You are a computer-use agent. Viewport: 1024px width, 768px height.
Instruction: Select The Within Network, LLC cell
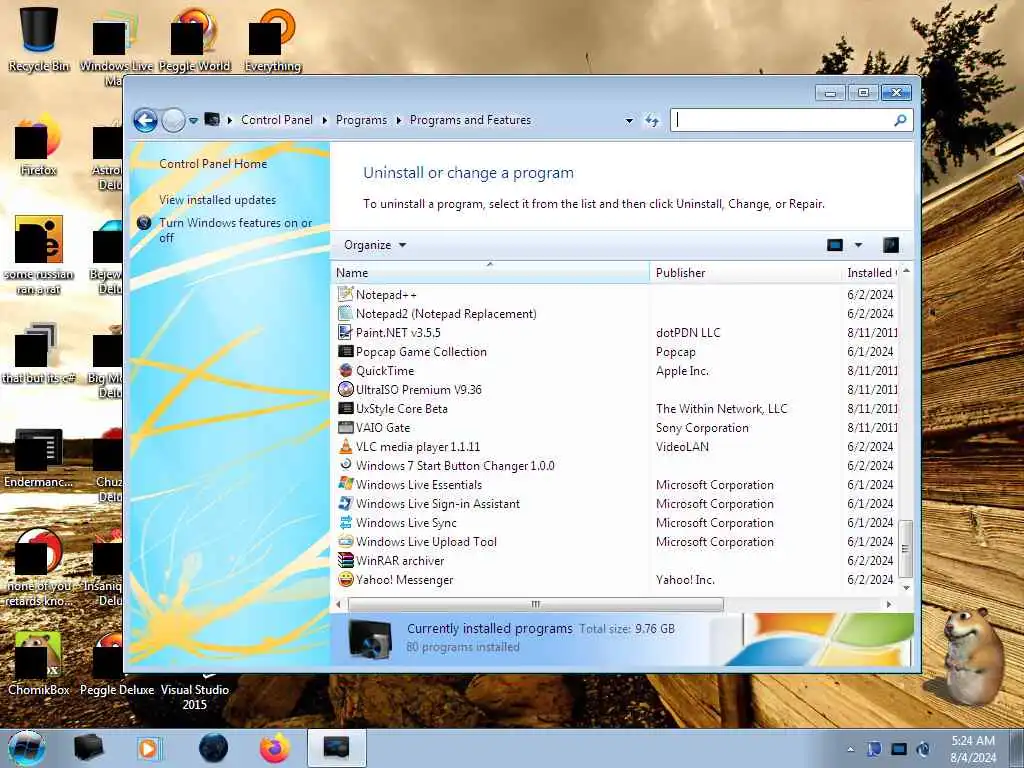[722, 409]
